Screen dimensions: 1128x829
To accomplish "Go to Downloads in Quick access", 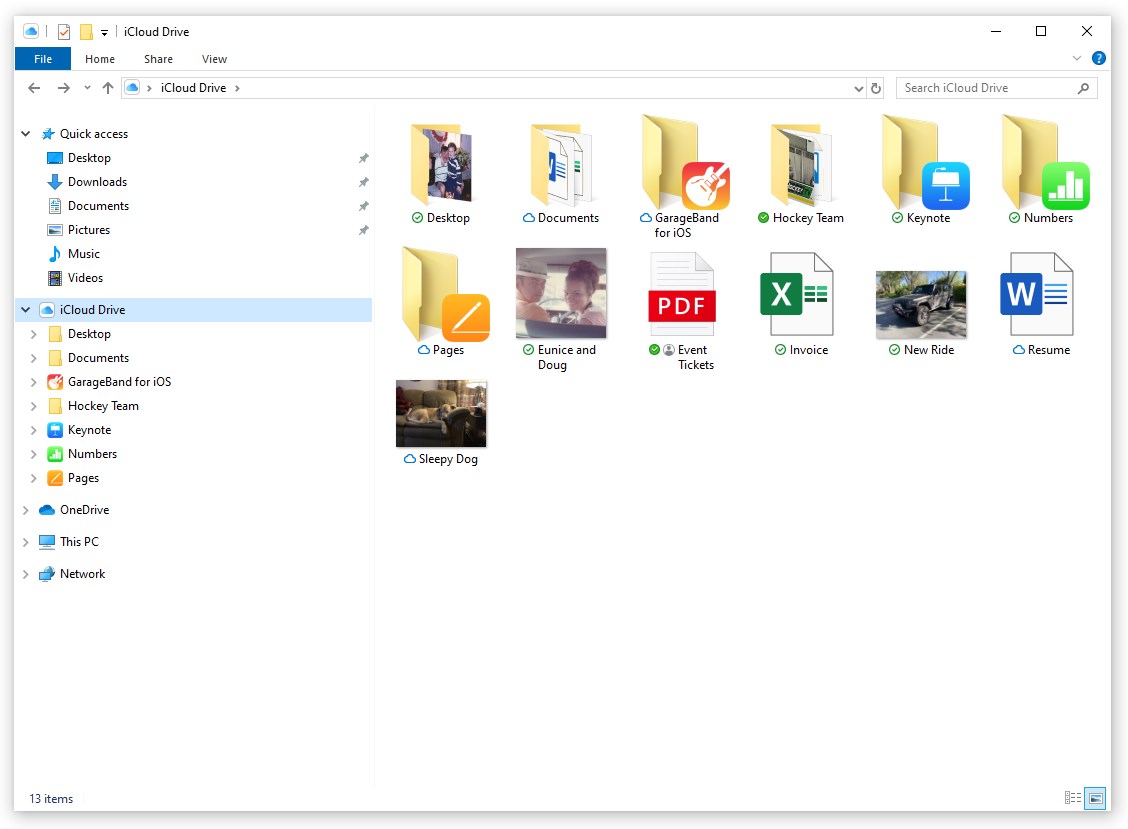I will (x=97, y=182).
